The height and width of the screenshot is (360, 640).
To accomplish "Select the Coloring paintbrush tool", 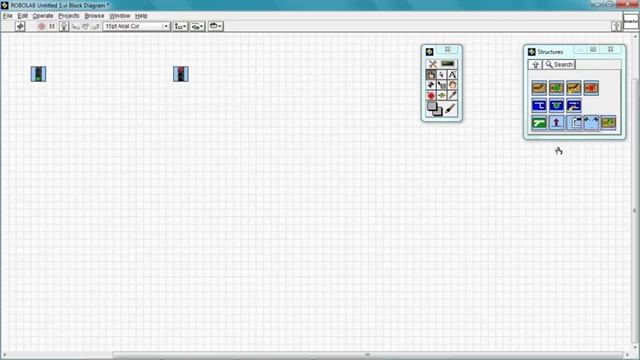I will click(x=450, y=109).
